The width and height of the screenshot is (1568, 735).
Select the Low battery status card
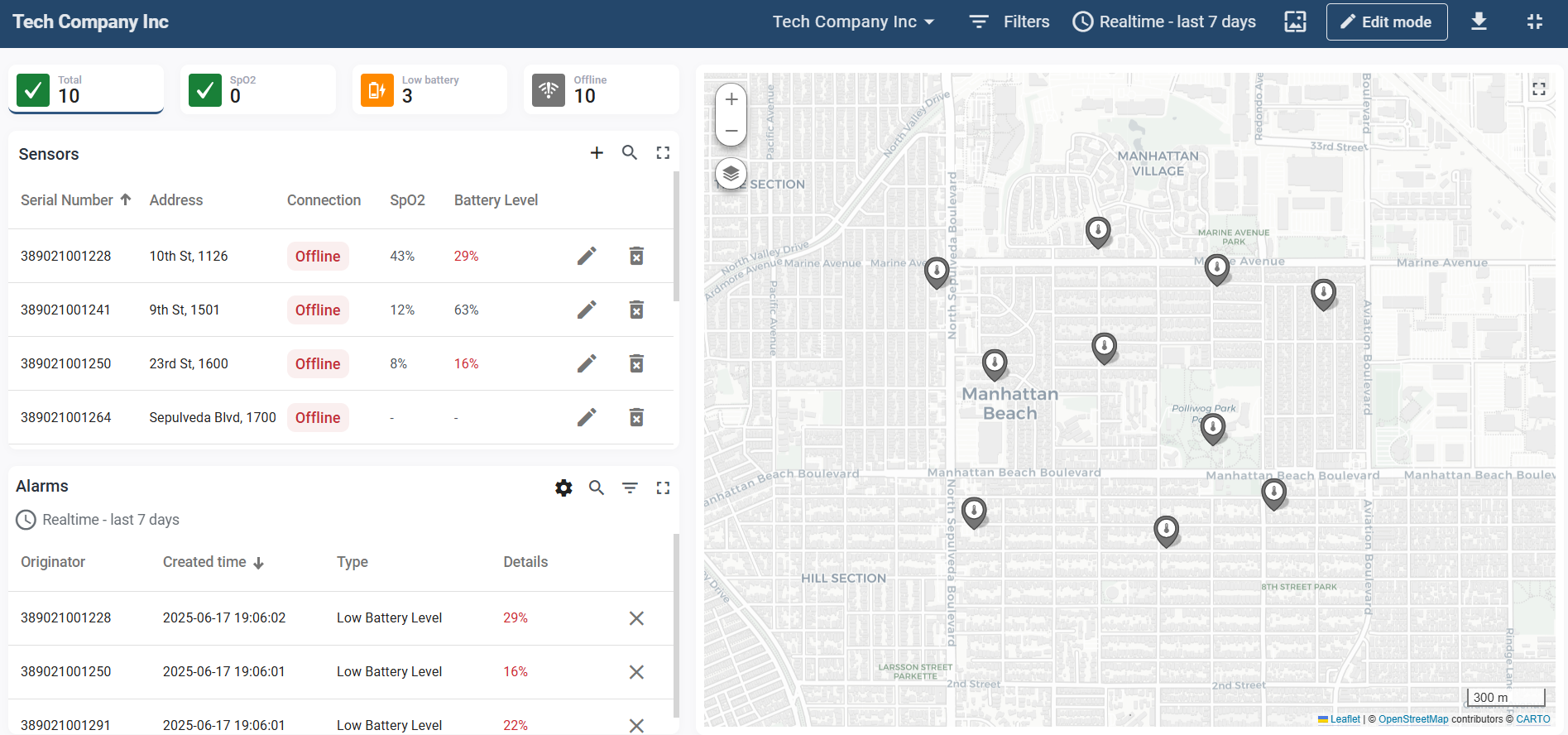click(x=429, y=89)
